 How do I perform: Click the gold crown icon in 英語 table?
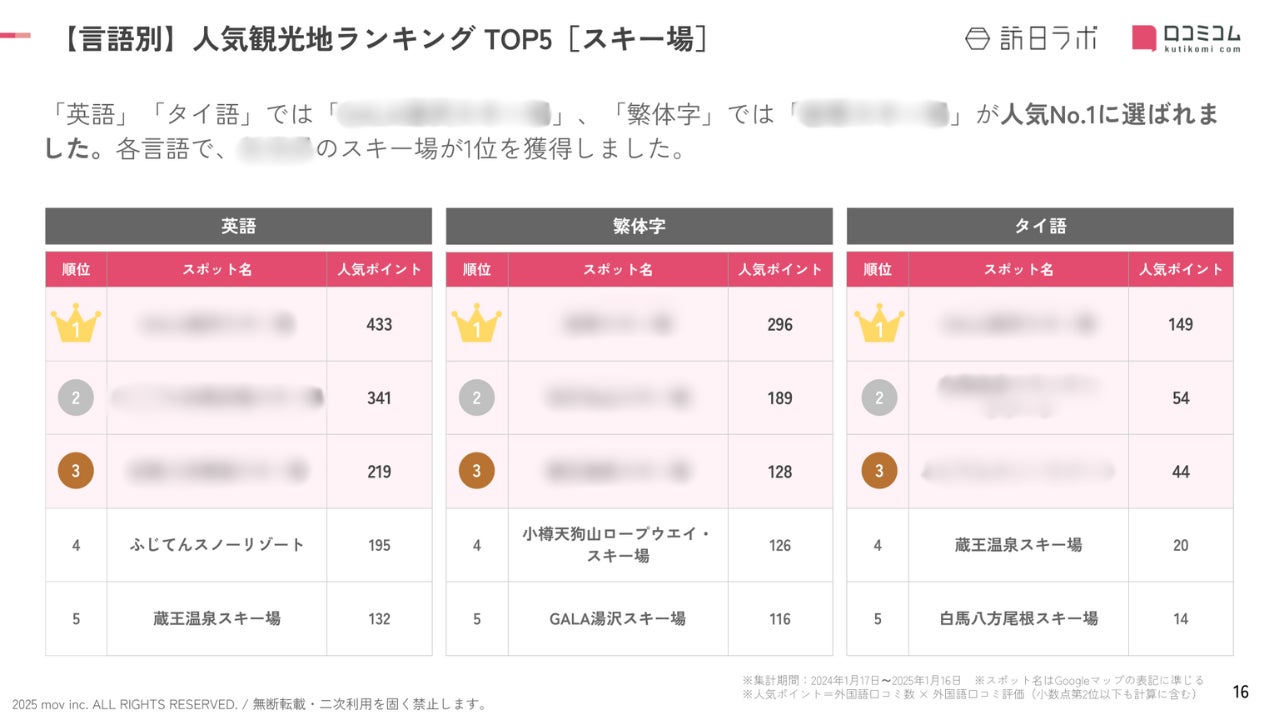pos(76,324)
